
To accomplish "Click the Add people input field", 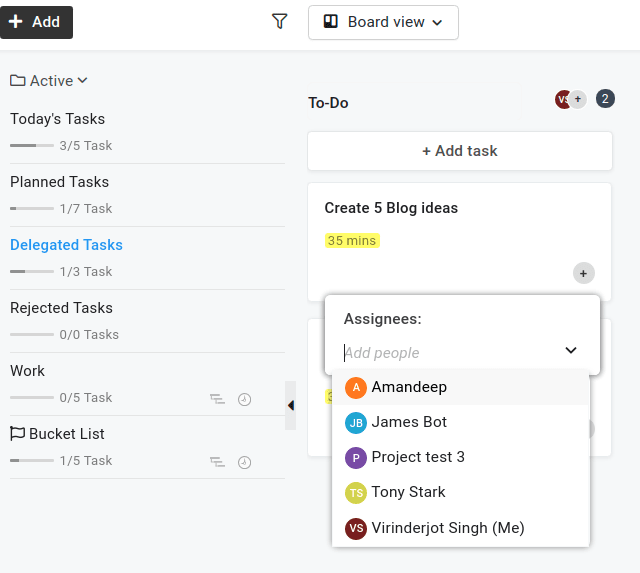I will click(451, 353).
